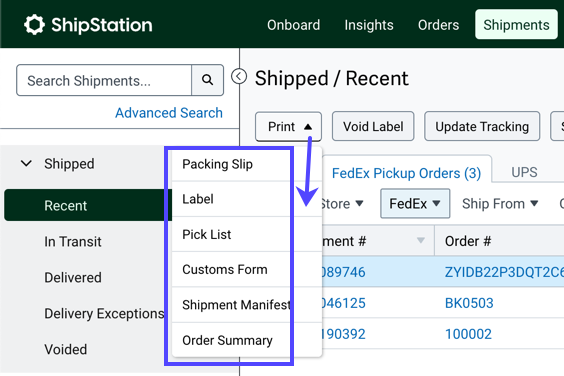Open the Delivered shipments list

point(73,277)
